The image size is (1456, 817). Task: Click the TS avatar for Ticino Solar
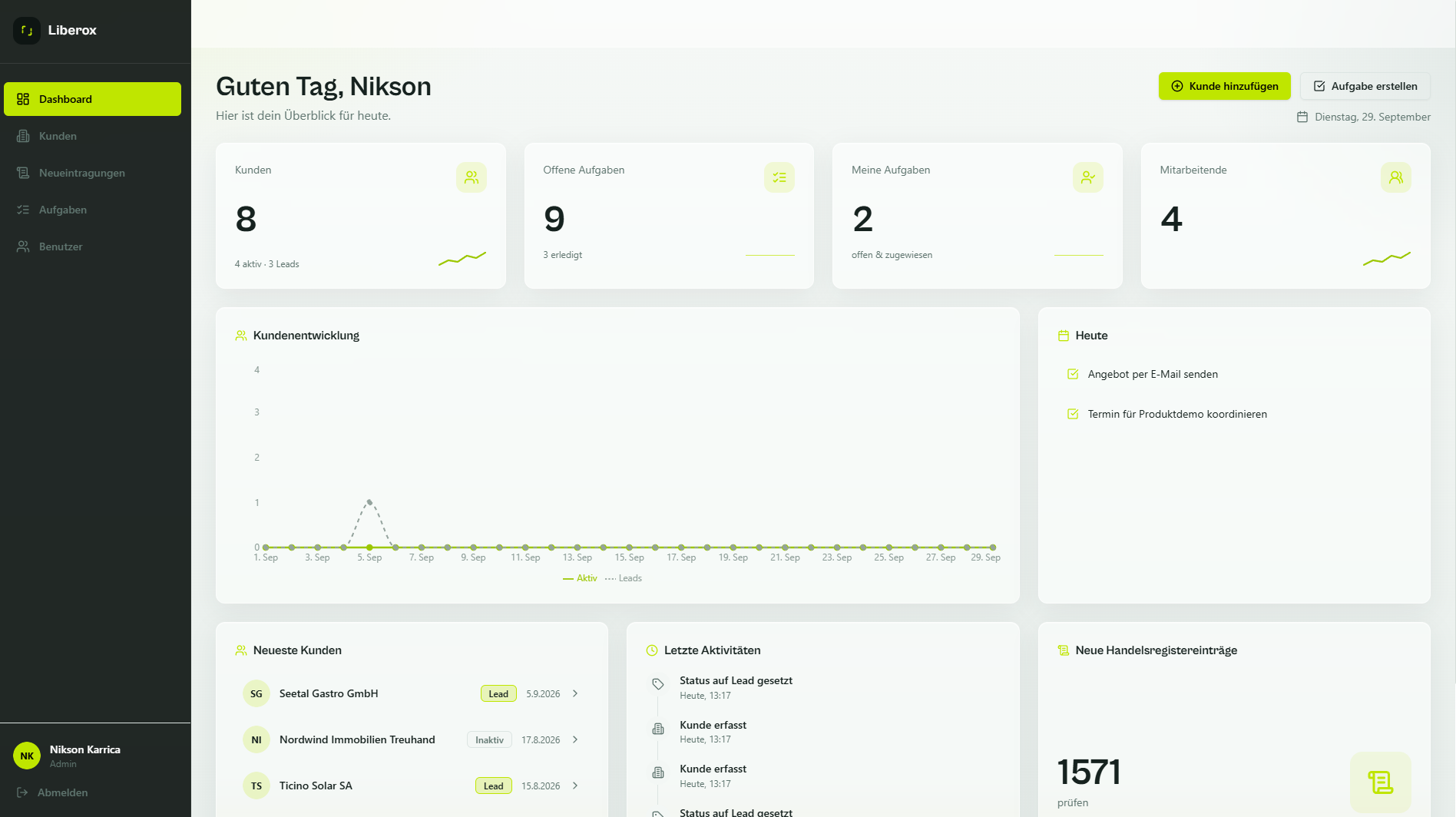(256, 786)
